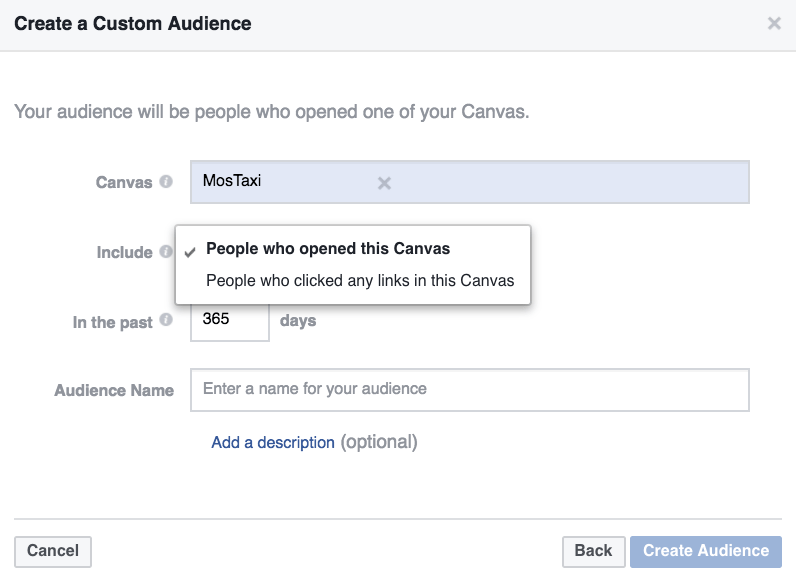Click the MosTaxi canvas tag

(x=232, y=181)
